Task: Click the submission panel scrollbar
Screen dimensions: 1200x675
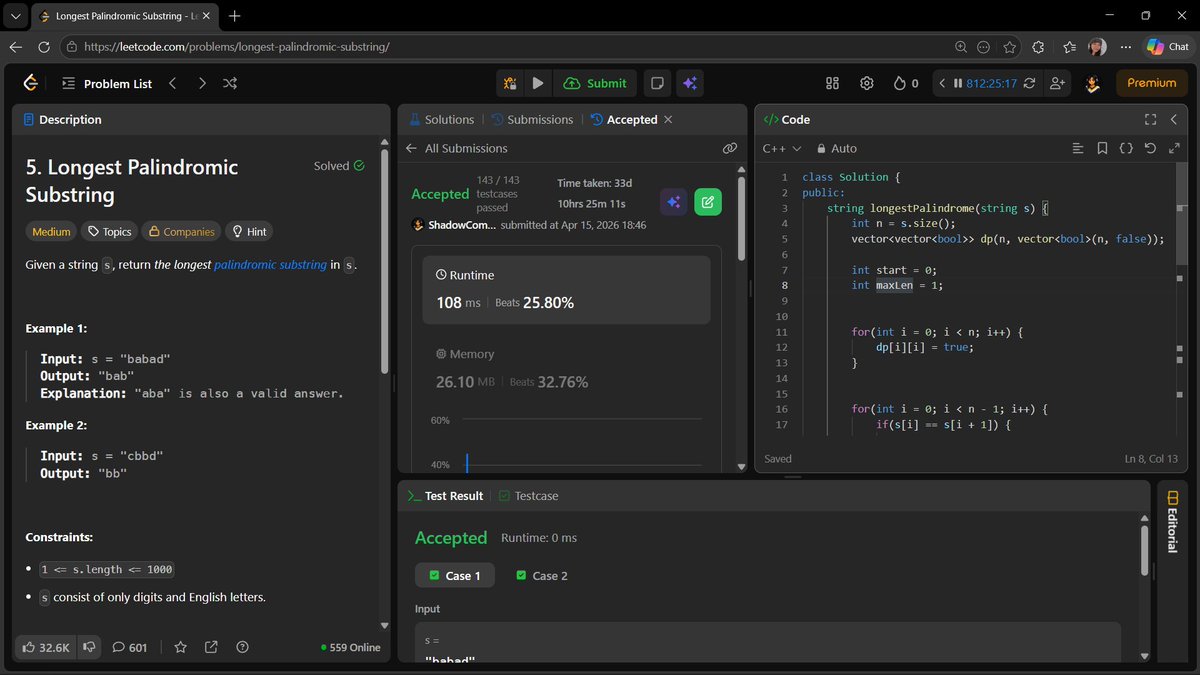Action: click(741, 220)
